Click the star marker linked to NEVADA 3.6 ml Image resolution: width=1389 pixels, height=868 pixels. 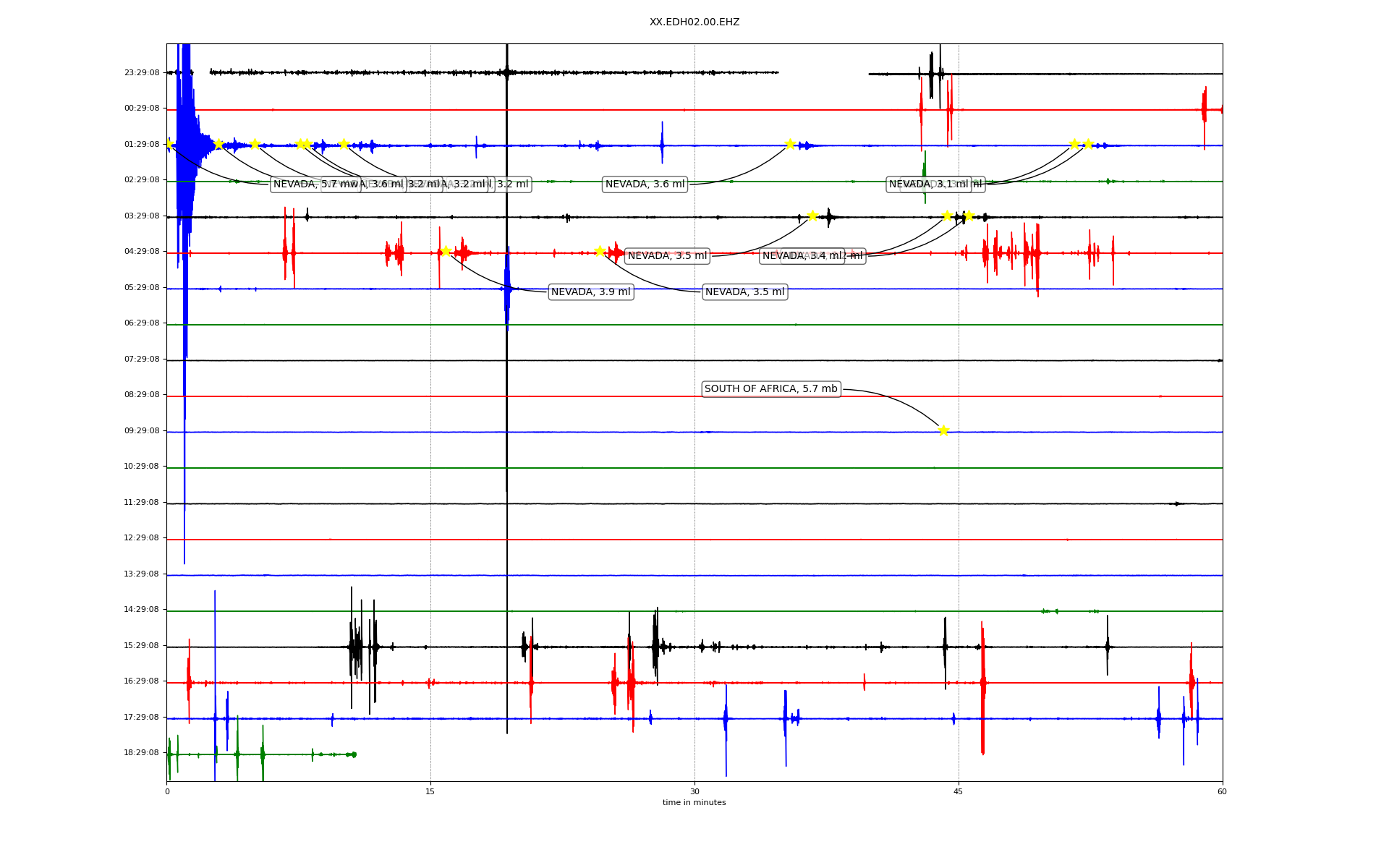point(790,144)
